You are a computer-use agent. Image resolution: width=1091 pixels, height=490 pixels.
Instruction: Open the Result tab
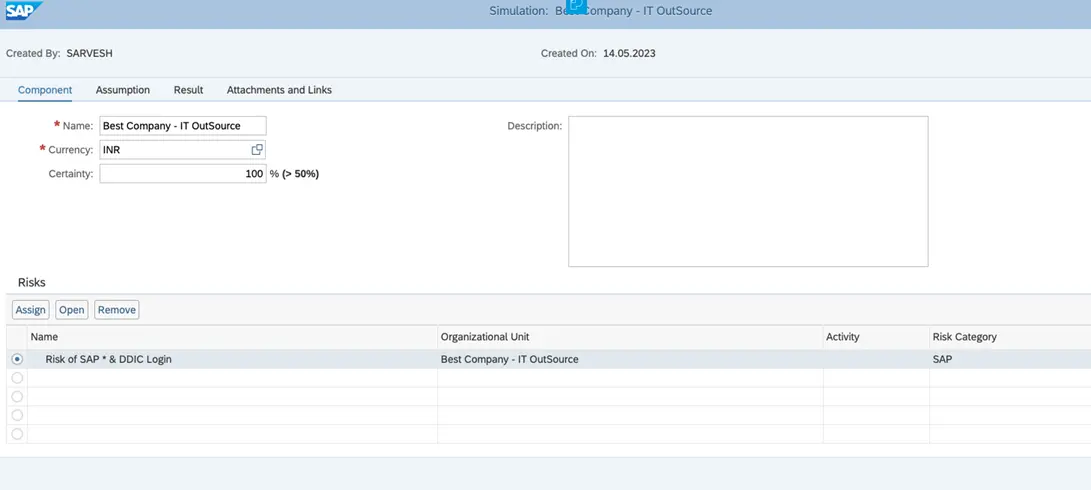click(188, 90)
